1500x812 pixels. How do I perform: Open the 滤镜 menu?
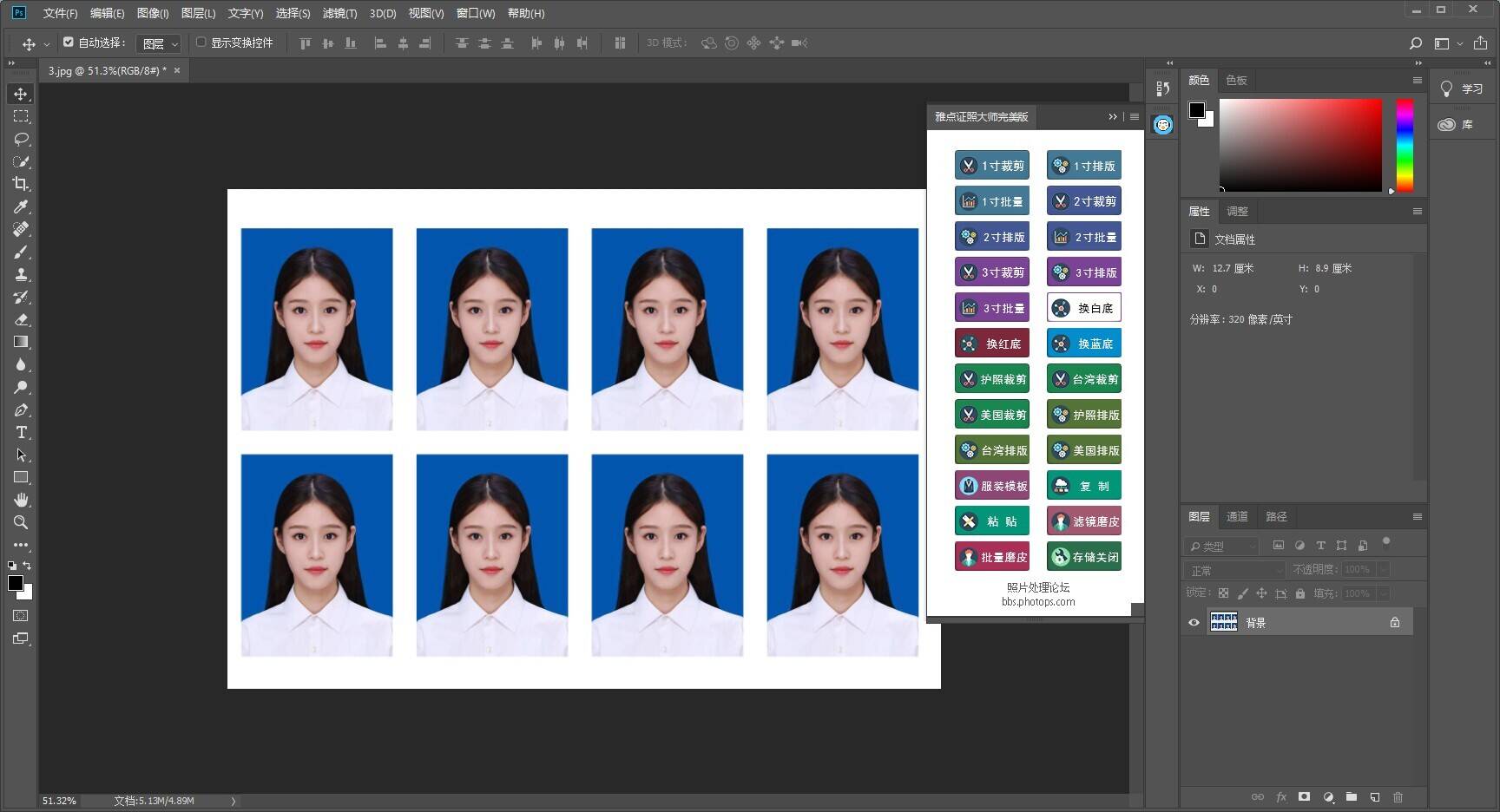[339, 13]
